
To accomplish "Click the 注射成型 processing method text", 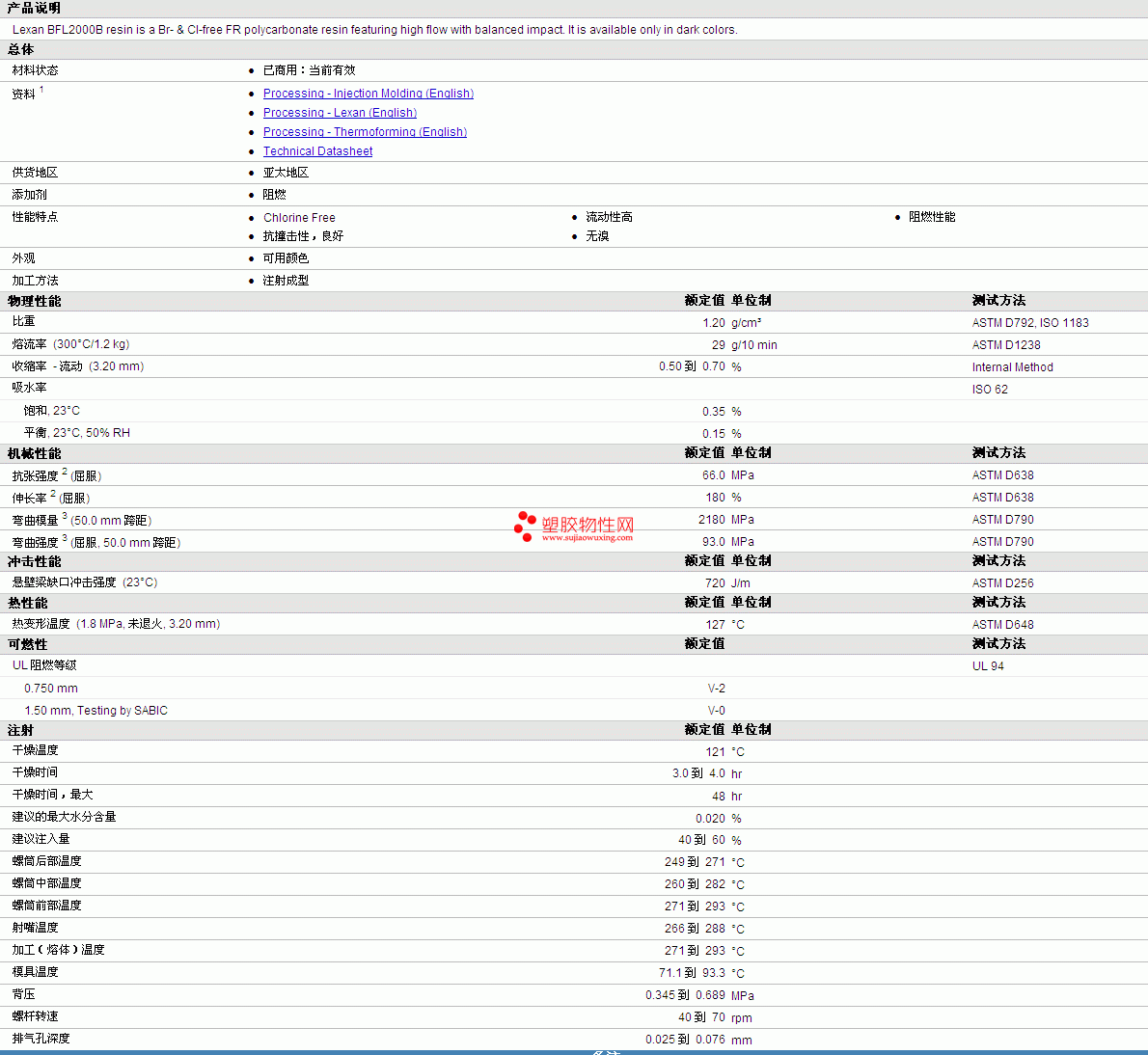I will pos(286,281).
